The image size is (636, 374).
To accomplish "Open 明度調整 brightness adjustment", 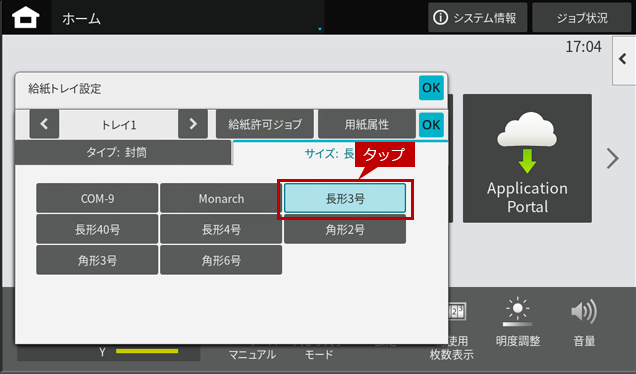I will (x=518, y=322).
